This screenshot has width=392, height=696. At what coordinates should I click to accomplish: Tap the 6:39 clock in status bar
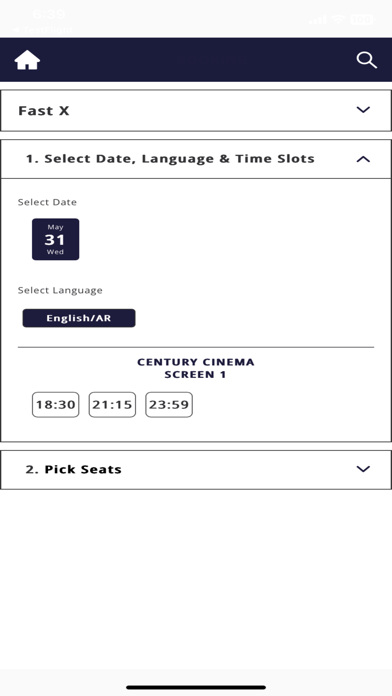click(49, 14)
